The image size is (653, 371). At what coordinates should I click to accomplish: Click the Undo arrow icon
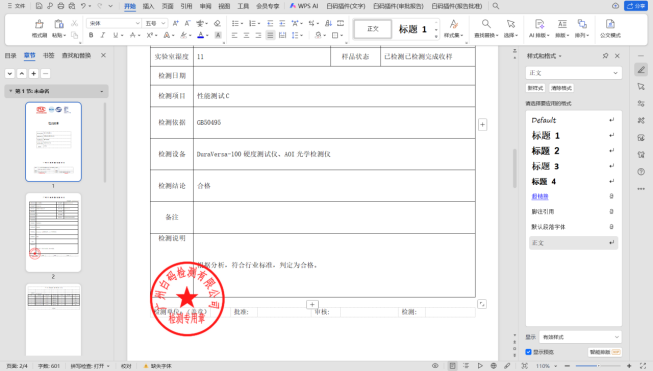[x=83, y=6]
